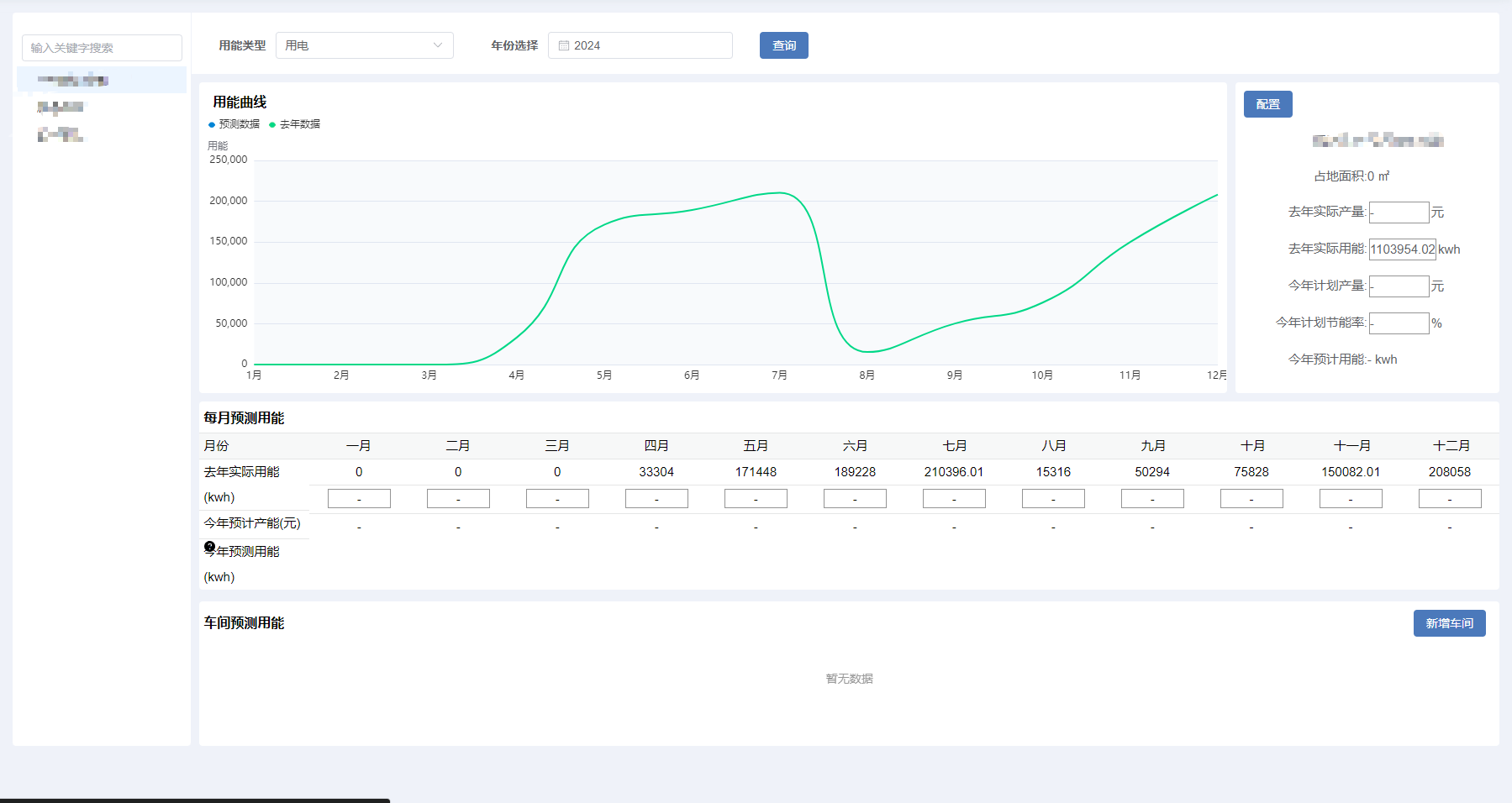The image size is (1512, 803).
Task: Click the 查询 button
Action: coord(784,45)
